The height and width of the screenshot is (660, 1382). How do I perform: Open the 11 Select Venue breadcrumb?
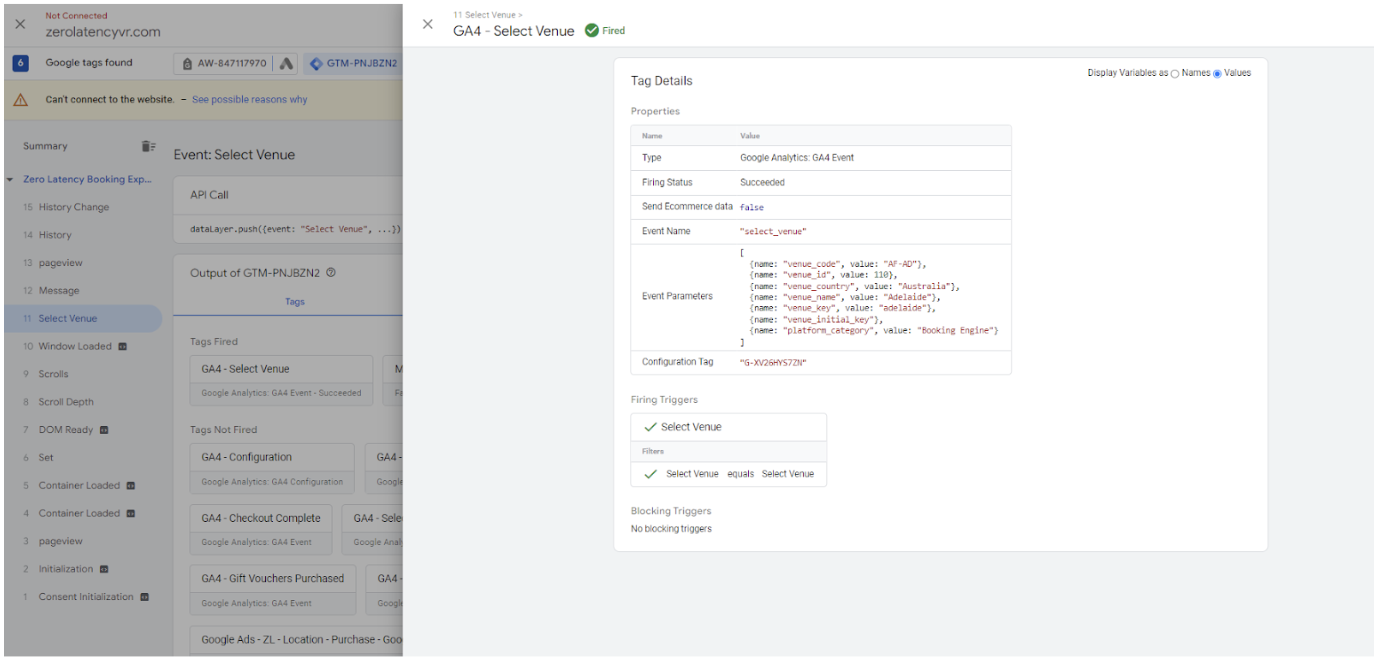click(x=485, y=14)
